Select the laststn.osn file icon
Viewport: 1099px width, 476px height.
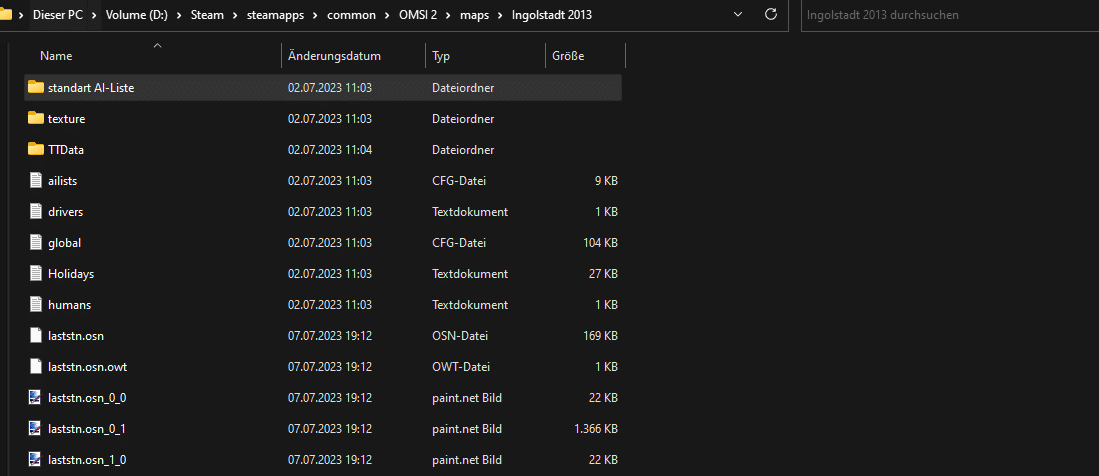tap(36, 335)
